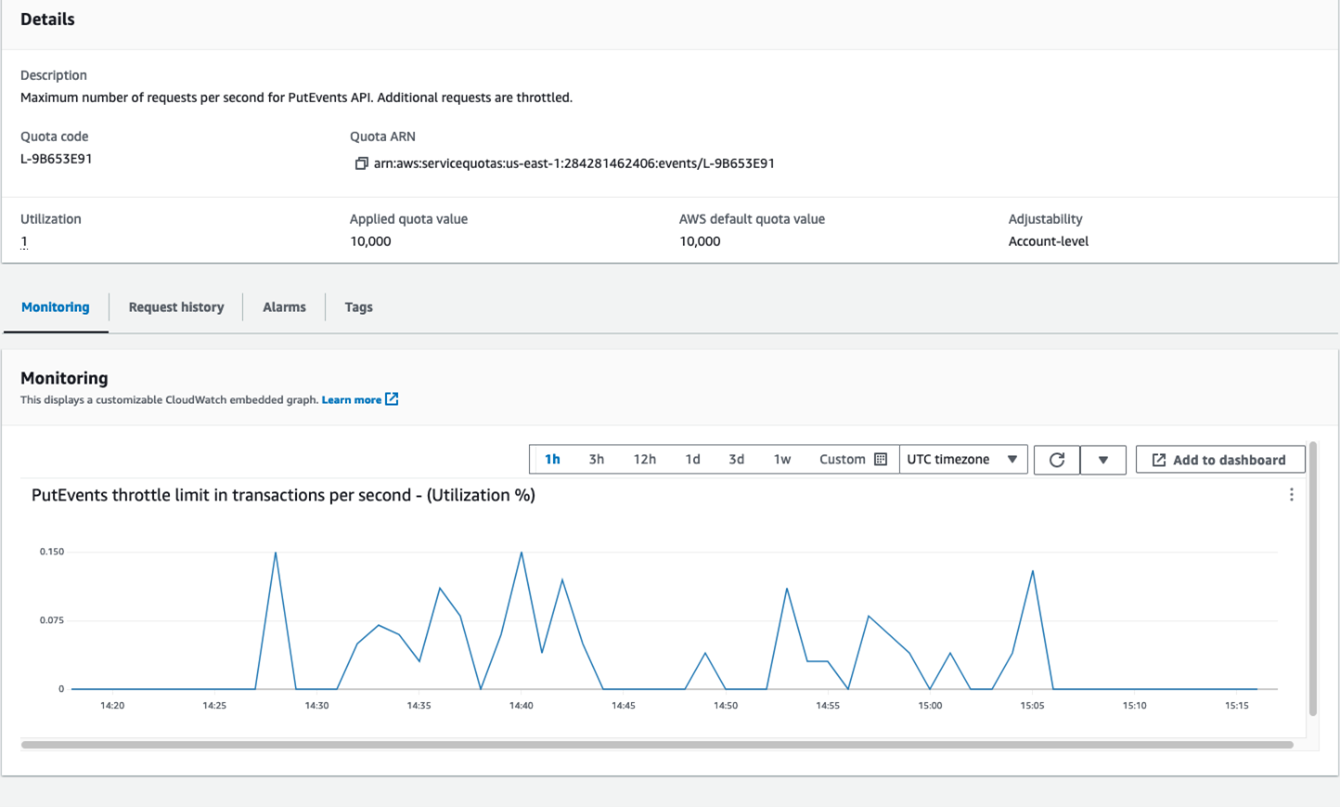Select the 3h time range

596,459
